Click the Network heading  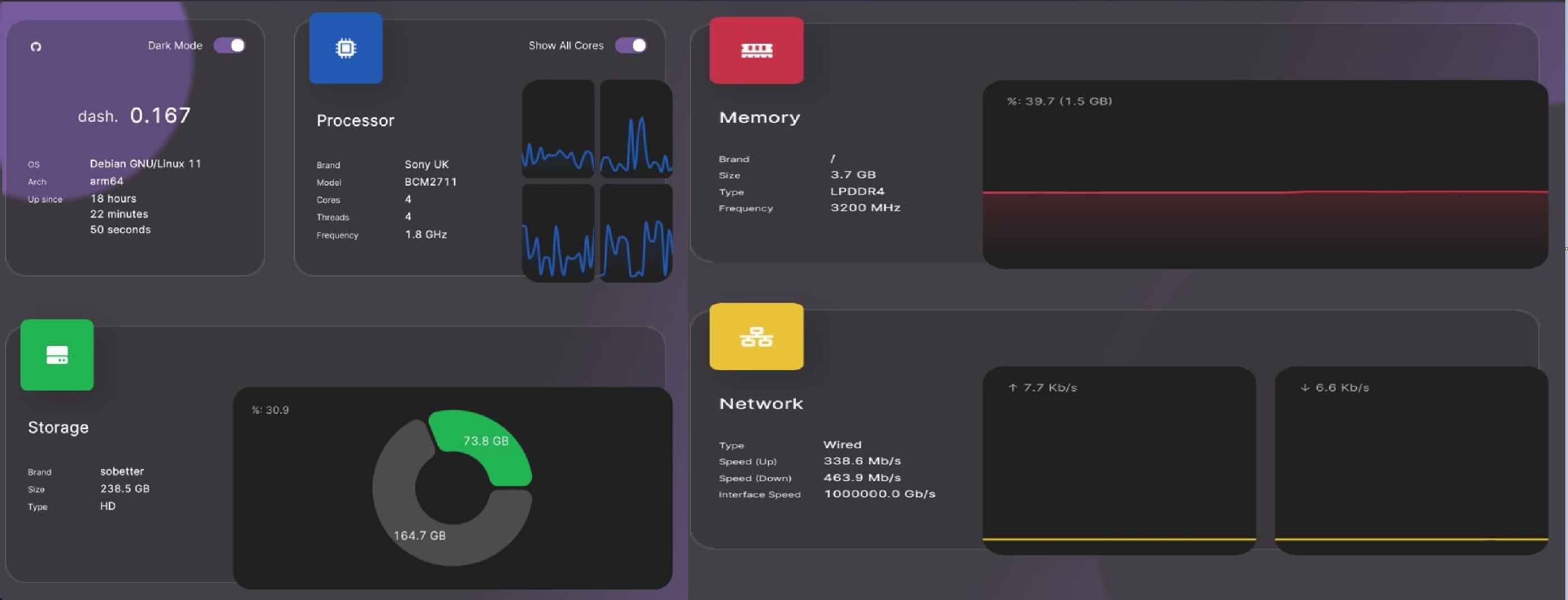761,403
